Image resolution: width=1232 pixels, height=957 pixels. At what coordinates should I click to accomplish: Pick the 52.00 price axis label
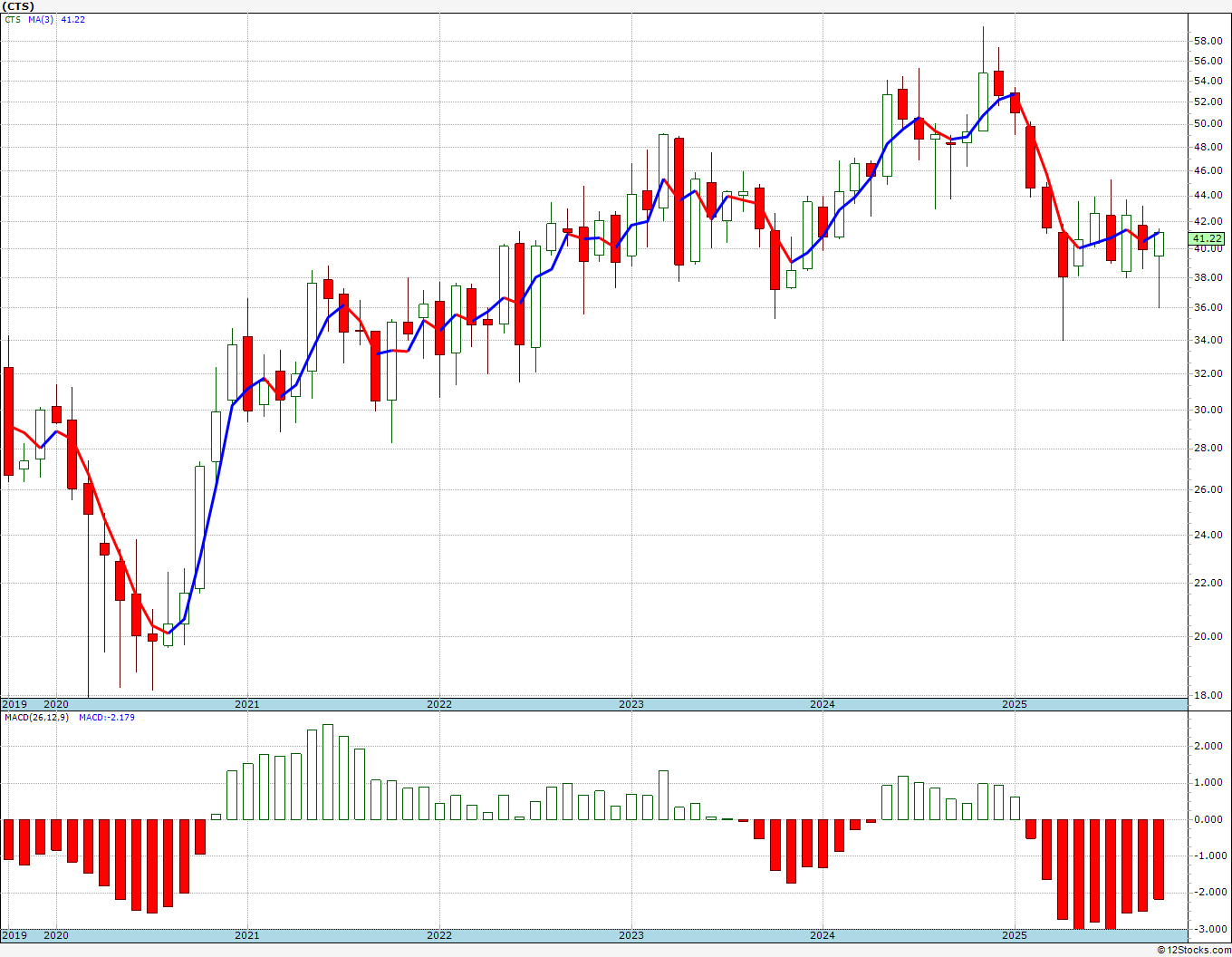tap(1209, 102)
